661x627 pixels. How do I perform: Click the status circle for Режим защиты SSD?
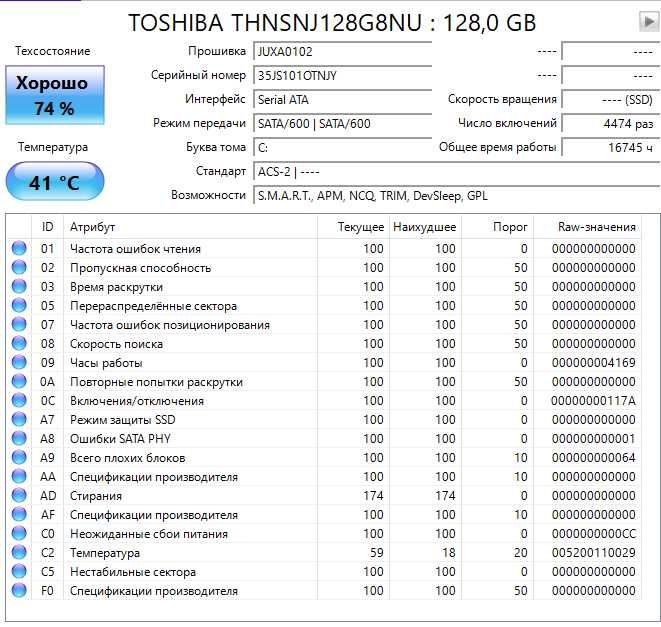(19, 419)
